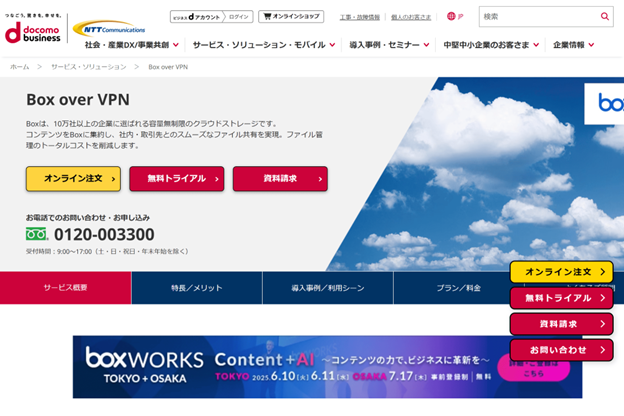Click floating お問い合わせ side button
The width and height of the screenshot is (624, 416).
pos(562,350)
